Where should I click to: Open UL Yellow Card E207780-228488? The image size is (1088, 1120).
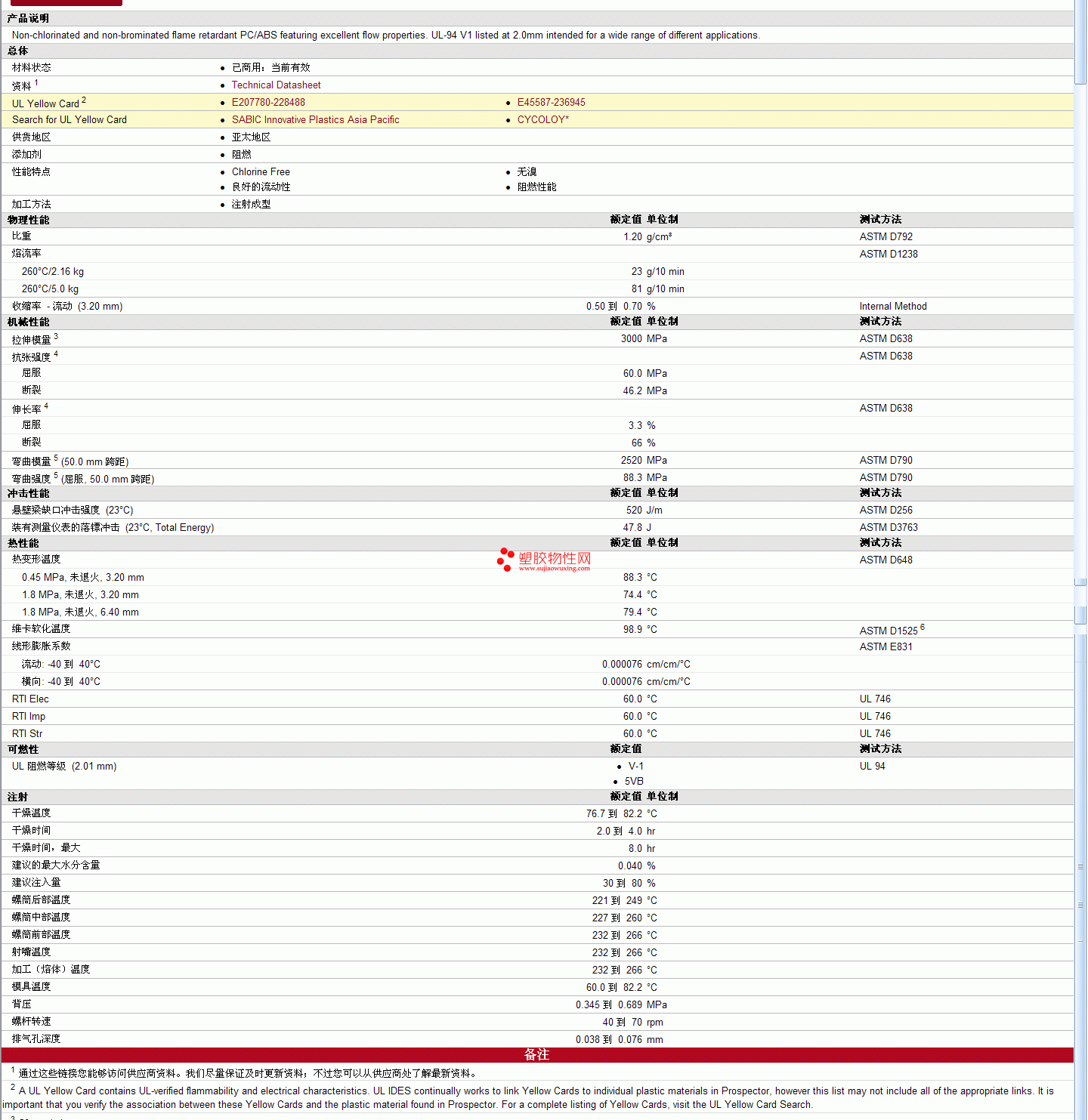tap(268, 103)
